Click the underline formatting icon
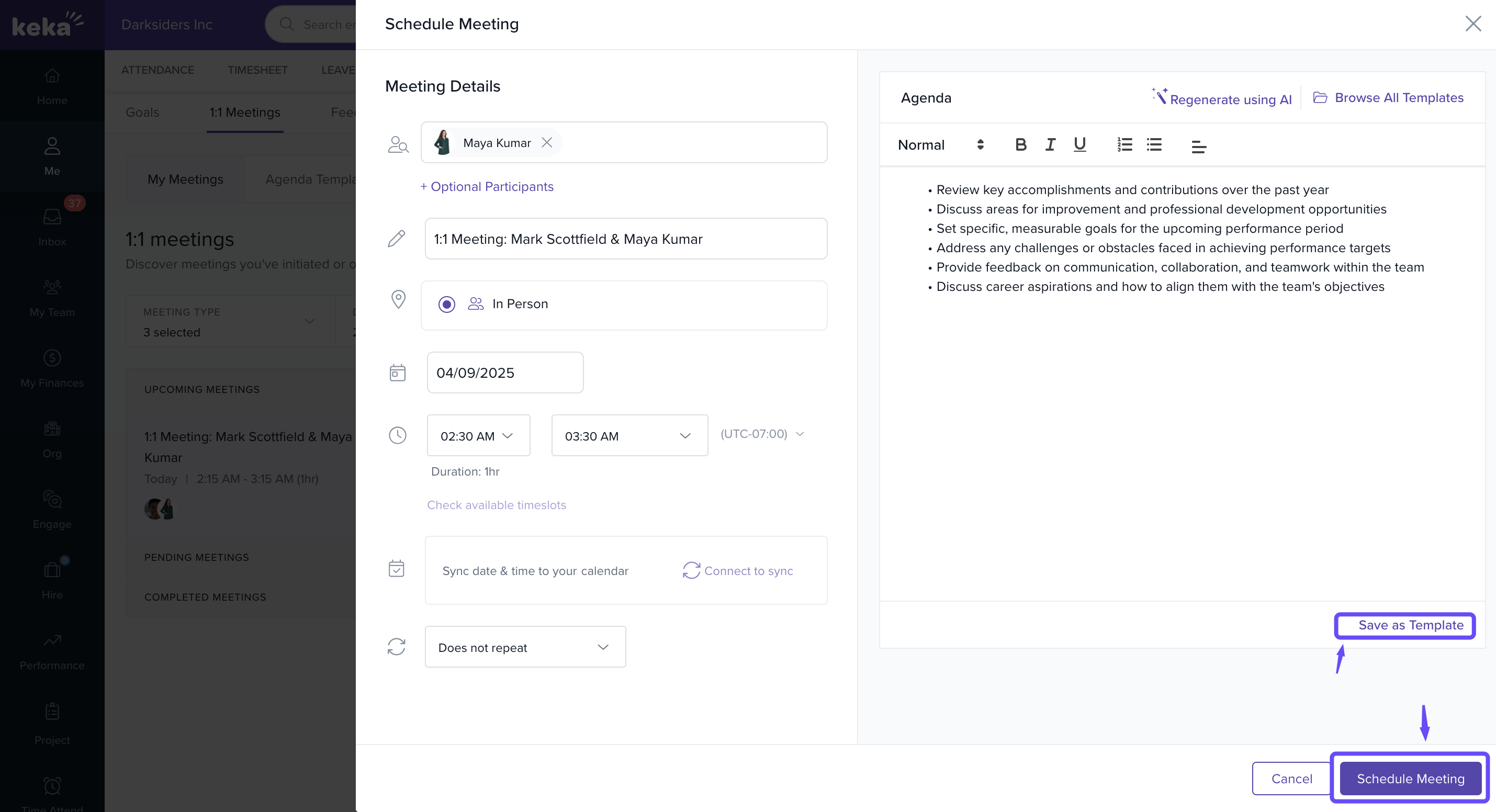Image resolution: width=1496 pixels, height=812 pixels. point(1079,144)
